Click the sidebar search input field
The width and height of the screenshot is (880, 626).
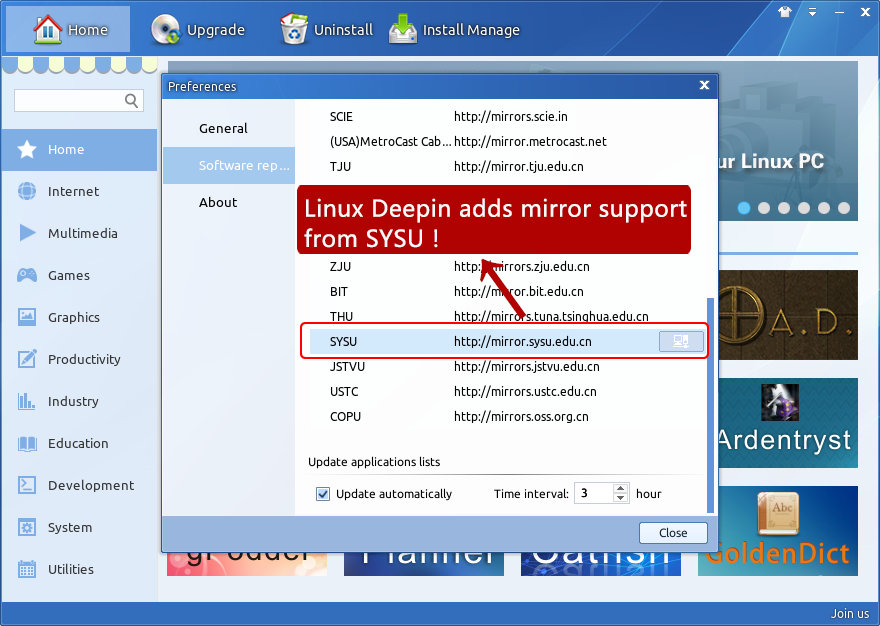click(x=79, y=100)
